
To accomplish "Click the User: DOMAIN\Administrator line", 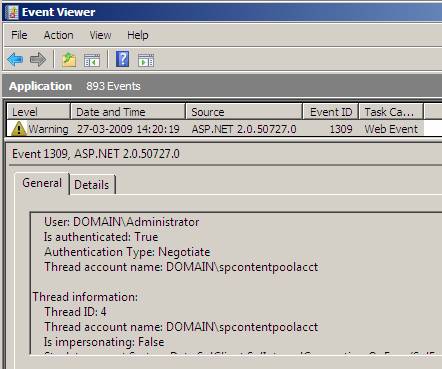I will [122, 222].
